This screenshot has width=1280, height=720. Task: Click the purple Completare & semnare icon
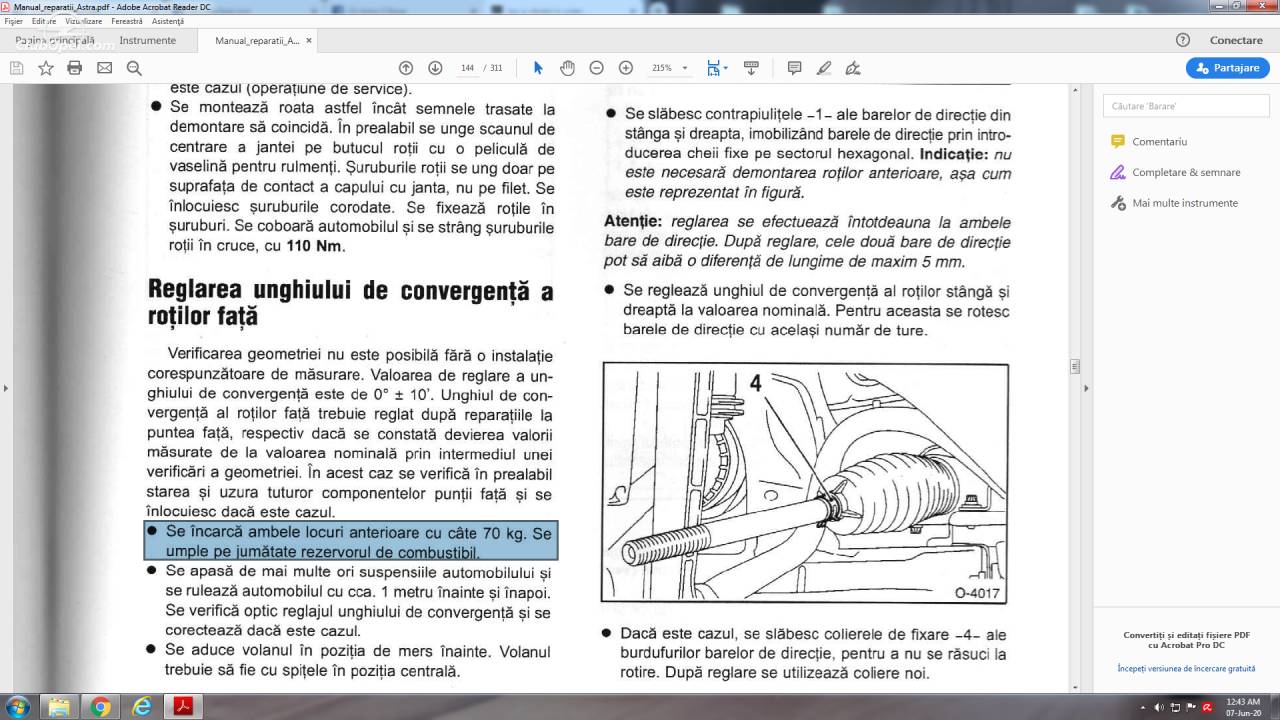click(1118, 172)
